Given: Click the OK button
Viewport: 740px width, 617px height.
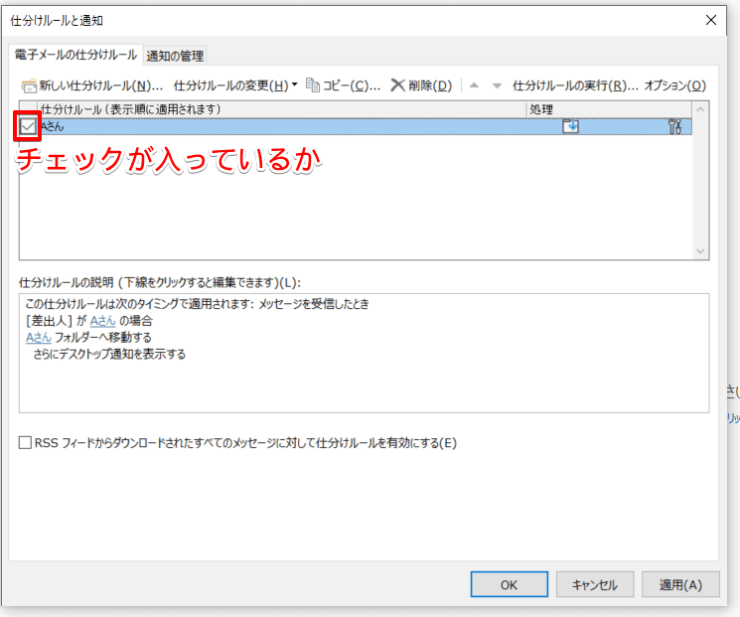Looking at the screenshot, I should coord(509,584).
